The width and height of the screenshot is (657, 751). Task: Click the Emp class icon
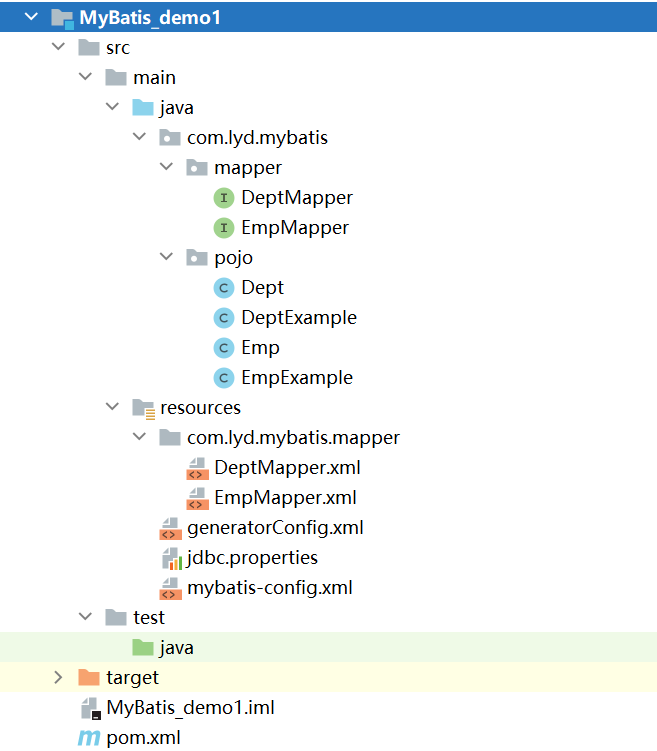[x=224, y=348]
